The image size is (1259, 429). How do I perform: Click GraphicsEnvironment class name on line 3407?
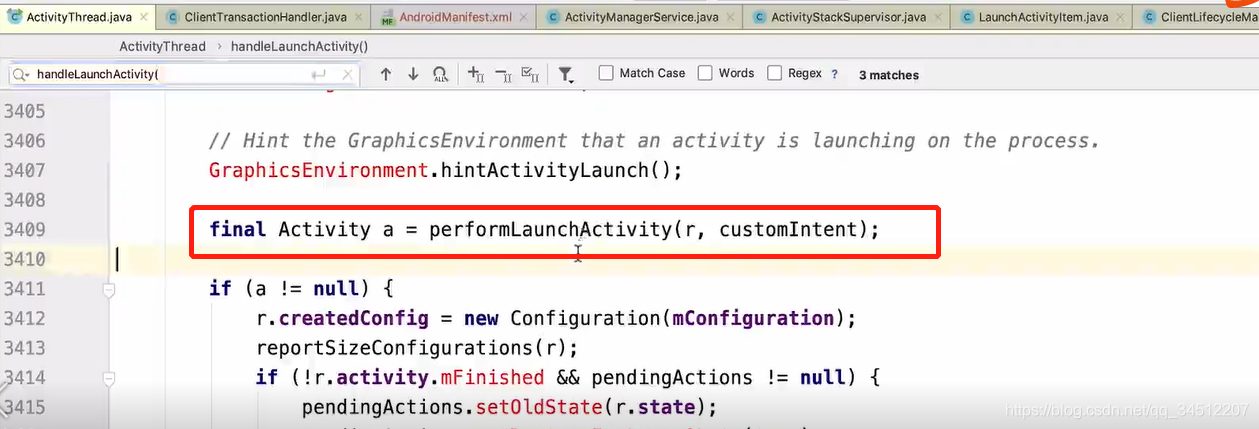tap(319, 171)
